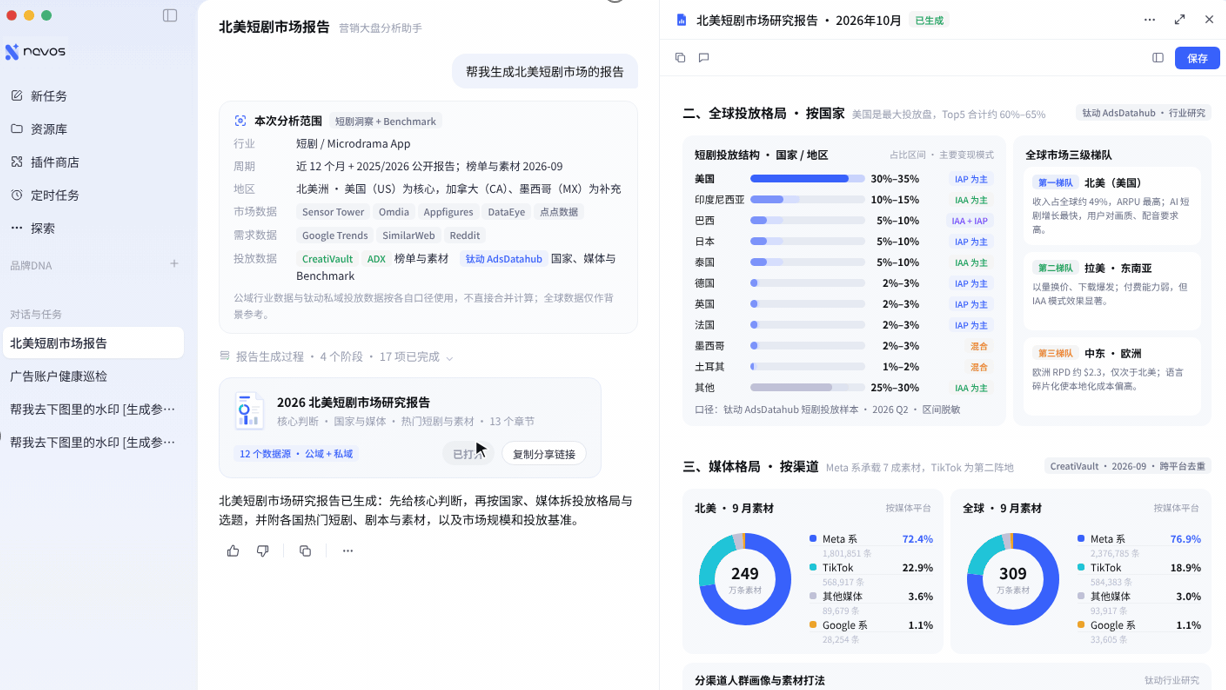Expand the report panel to fullscreen
Image resolution: width=1226 pixels, height=690 pixels.
1180,20
